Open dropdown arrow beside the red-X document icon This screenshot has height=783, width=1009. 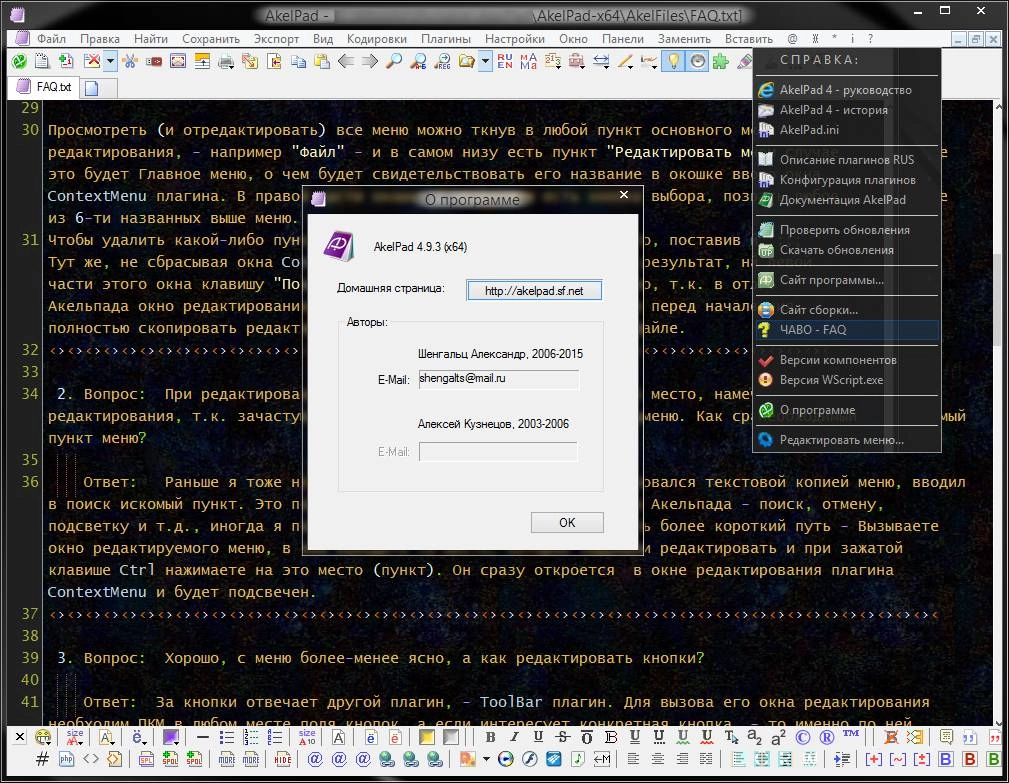tap(110, 61)
